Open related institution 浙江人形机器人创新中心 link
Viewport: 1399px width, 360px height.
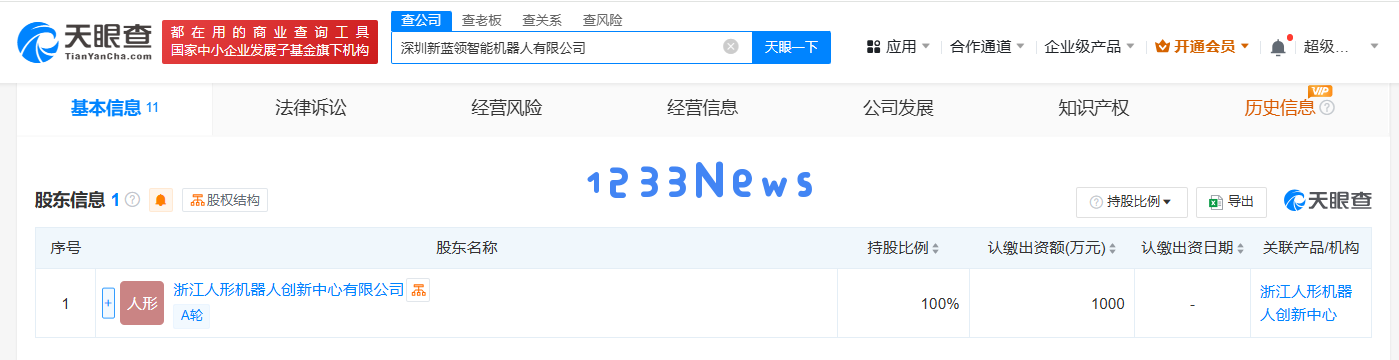coord(1306,303)
